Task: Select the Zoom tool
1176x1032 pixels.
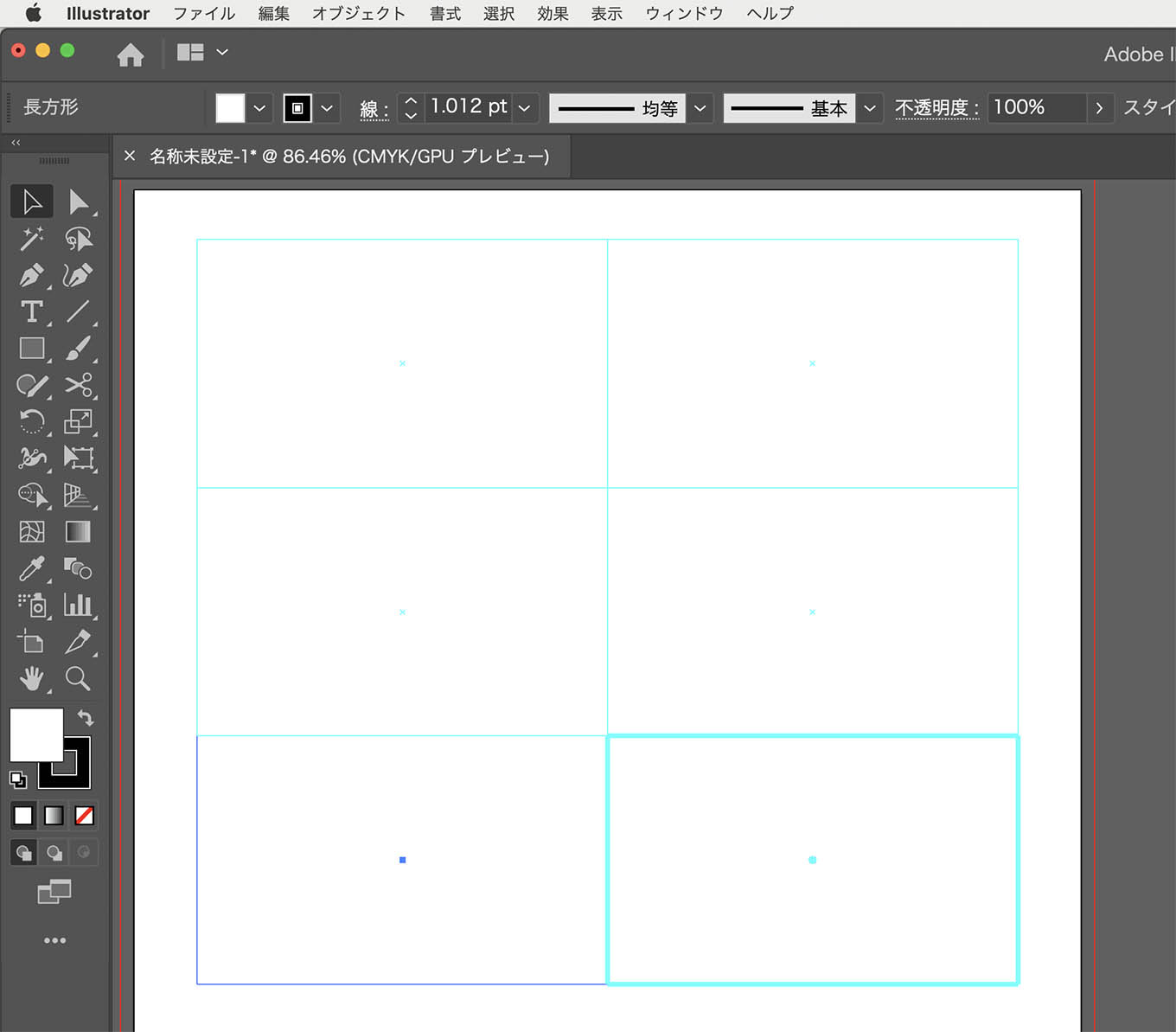Action: tap(78, 678)
